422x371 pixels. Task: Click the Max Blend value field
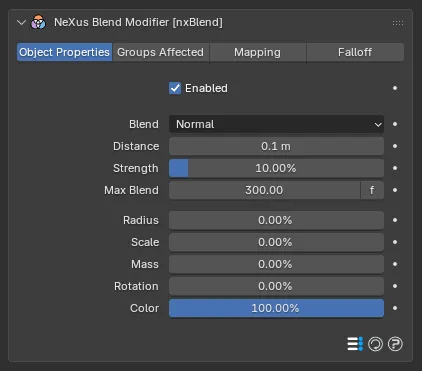(x=264, y=190)
